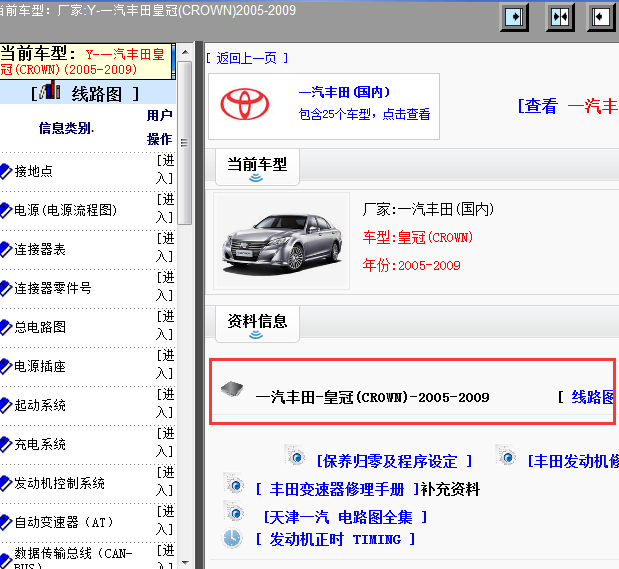Click the pencil icon next to 电源插座
The height and width of the screenshot is (569, 619).
coord(6,366)
